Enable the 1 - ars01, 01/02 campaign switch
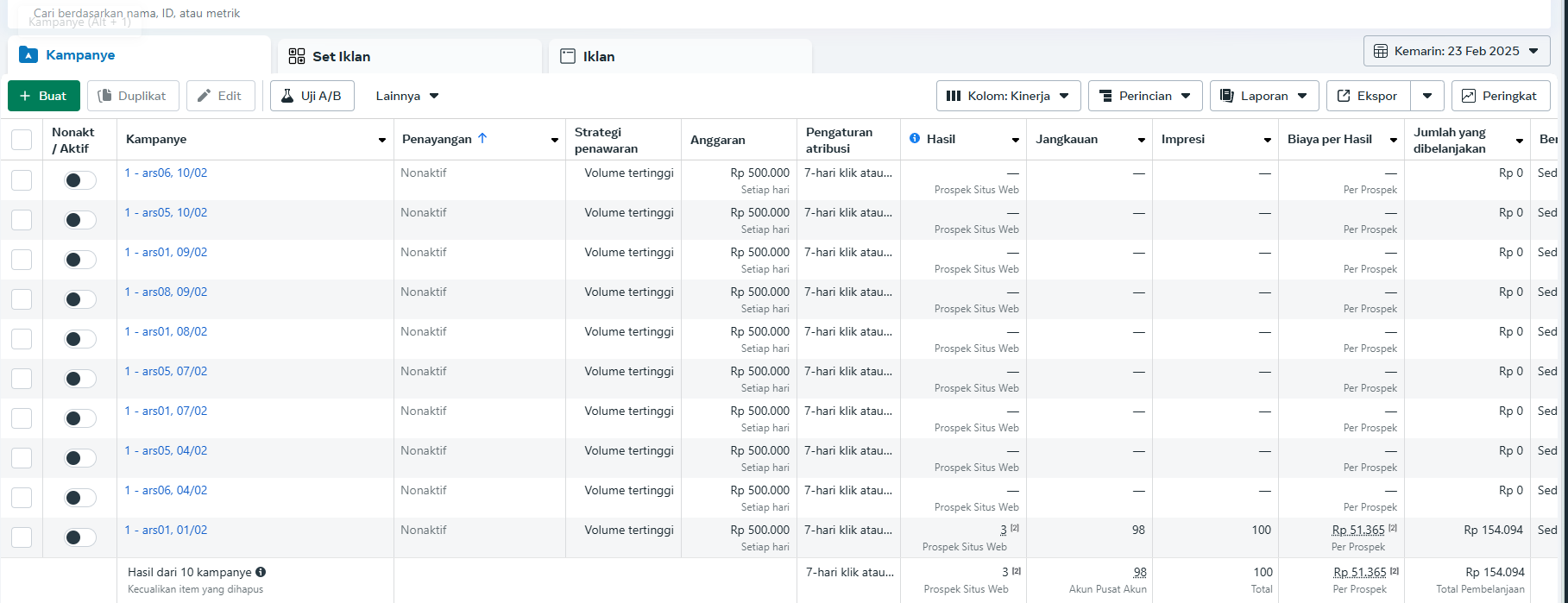This screenshot has height=603, width=1568. (80, 537)
